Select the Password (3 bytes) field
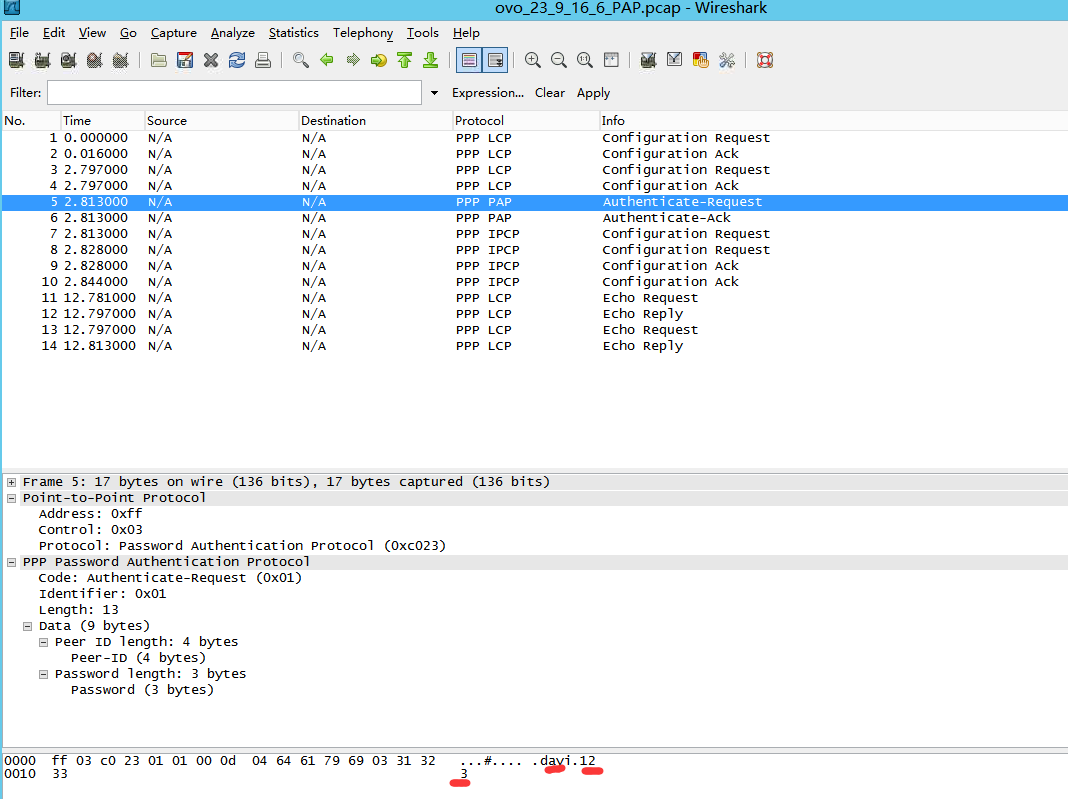This screenshot has width=1068, height=799. pos(142,690)
